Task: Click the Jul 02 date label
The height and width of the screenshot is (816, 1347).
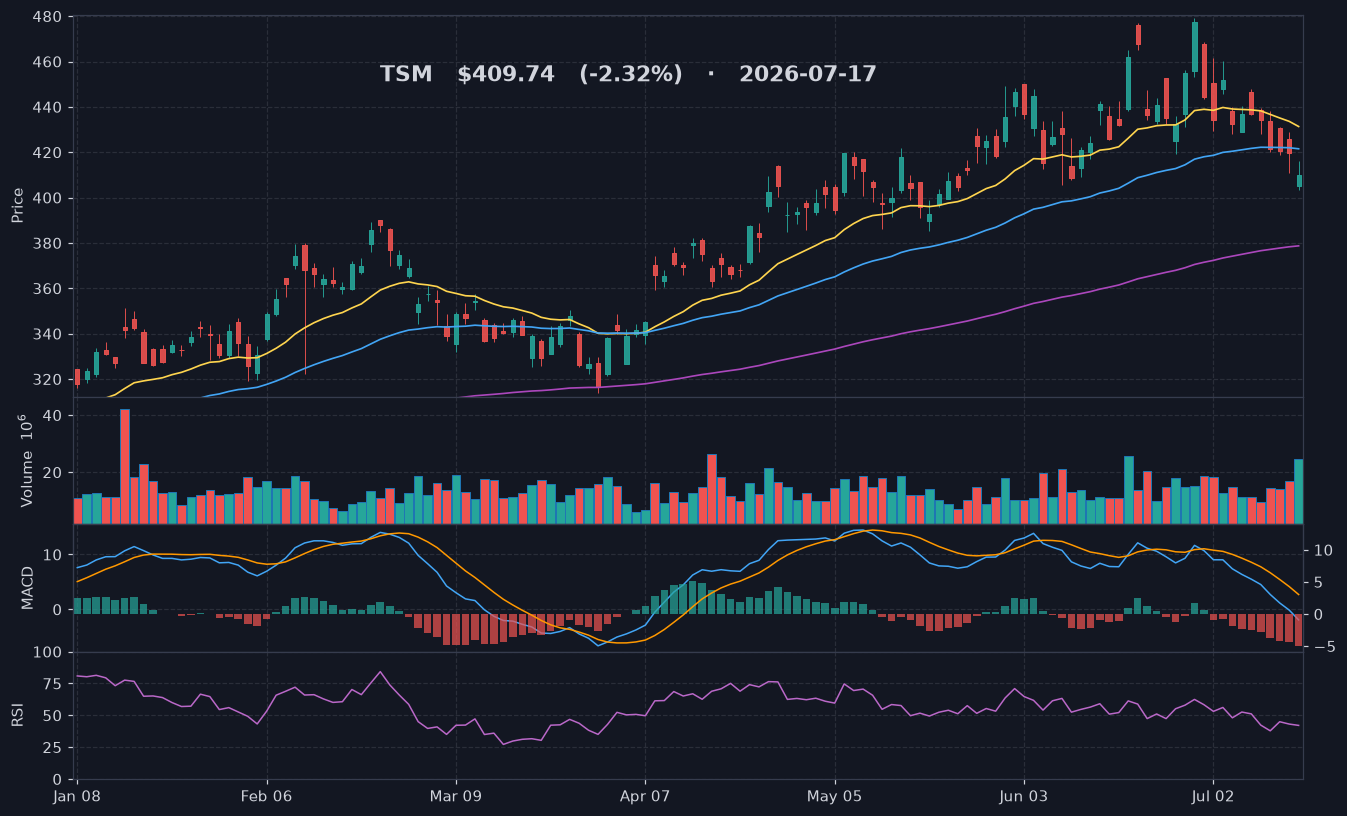Action: [x=1213, y=797]
